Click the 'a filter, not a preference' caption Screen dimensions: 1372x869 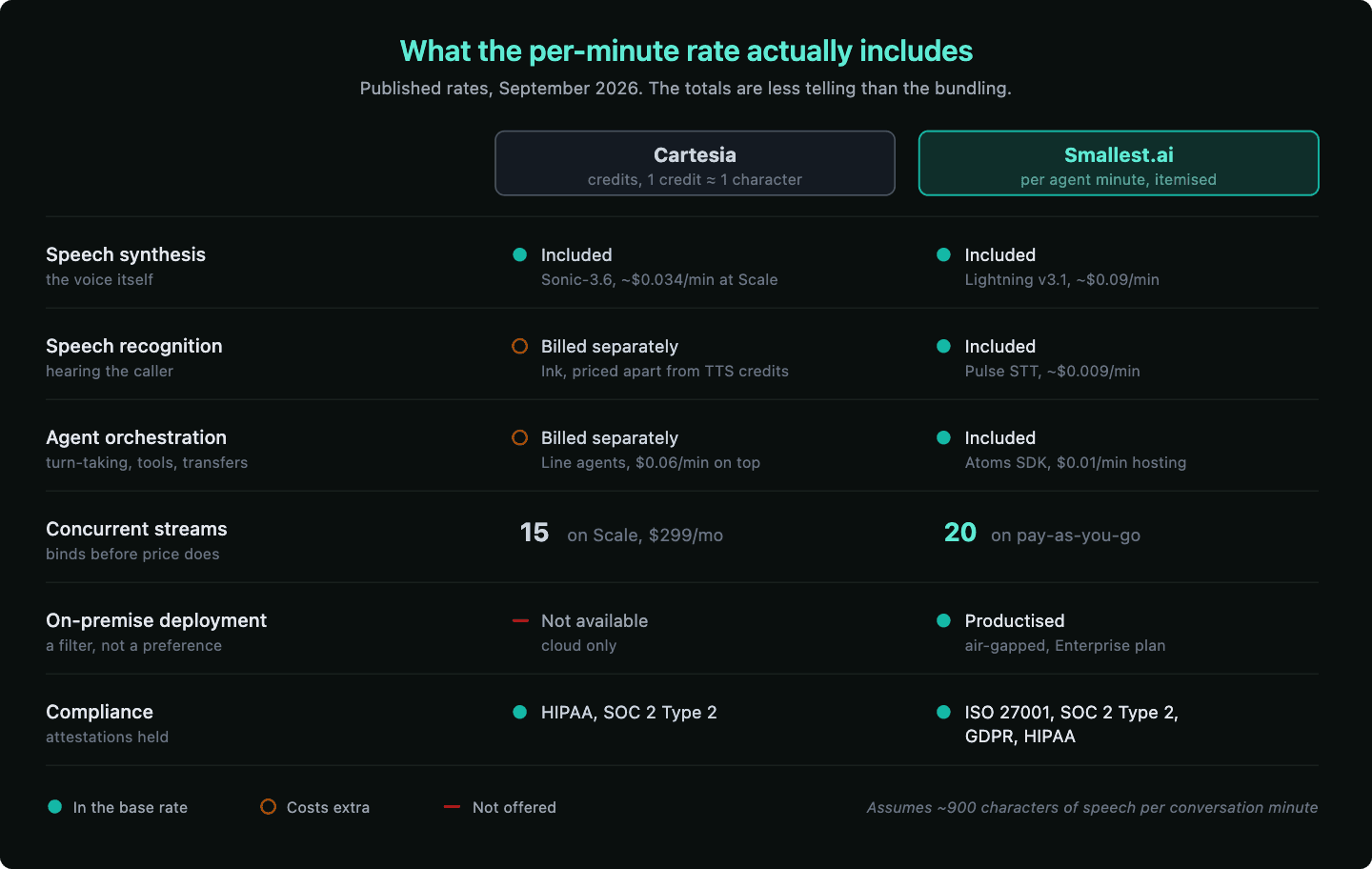pyautogui.click(x=133, y=645)
